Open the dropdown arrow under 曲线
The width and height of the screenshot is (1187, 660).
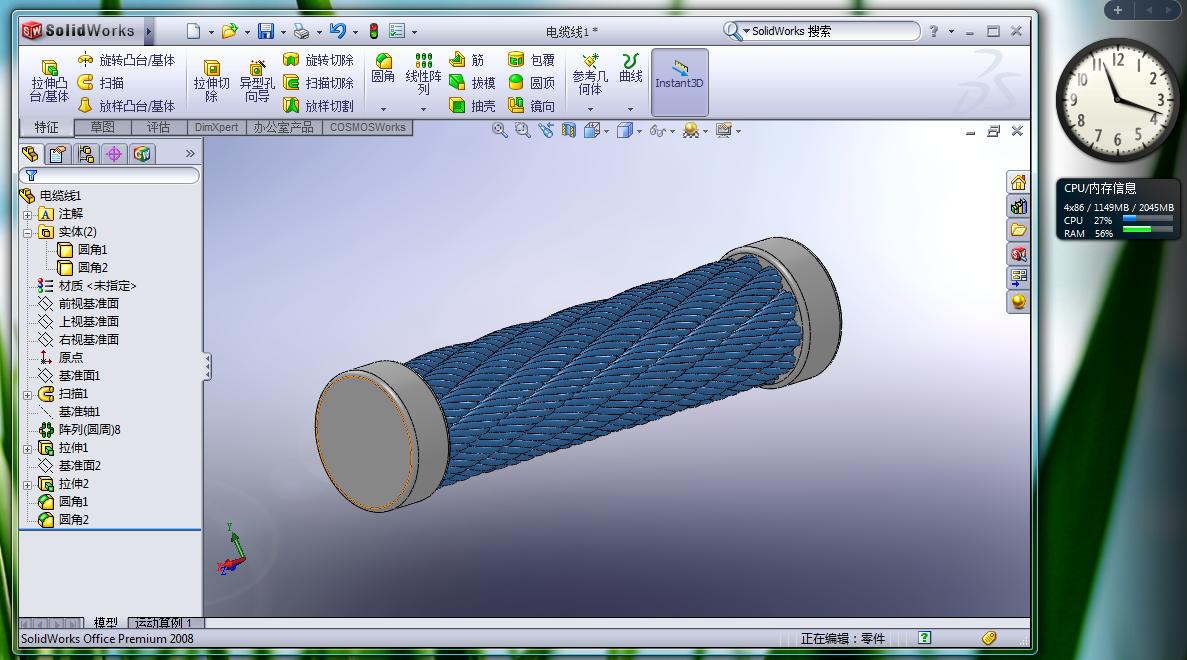pyautogui.click(x=631, y=109)
